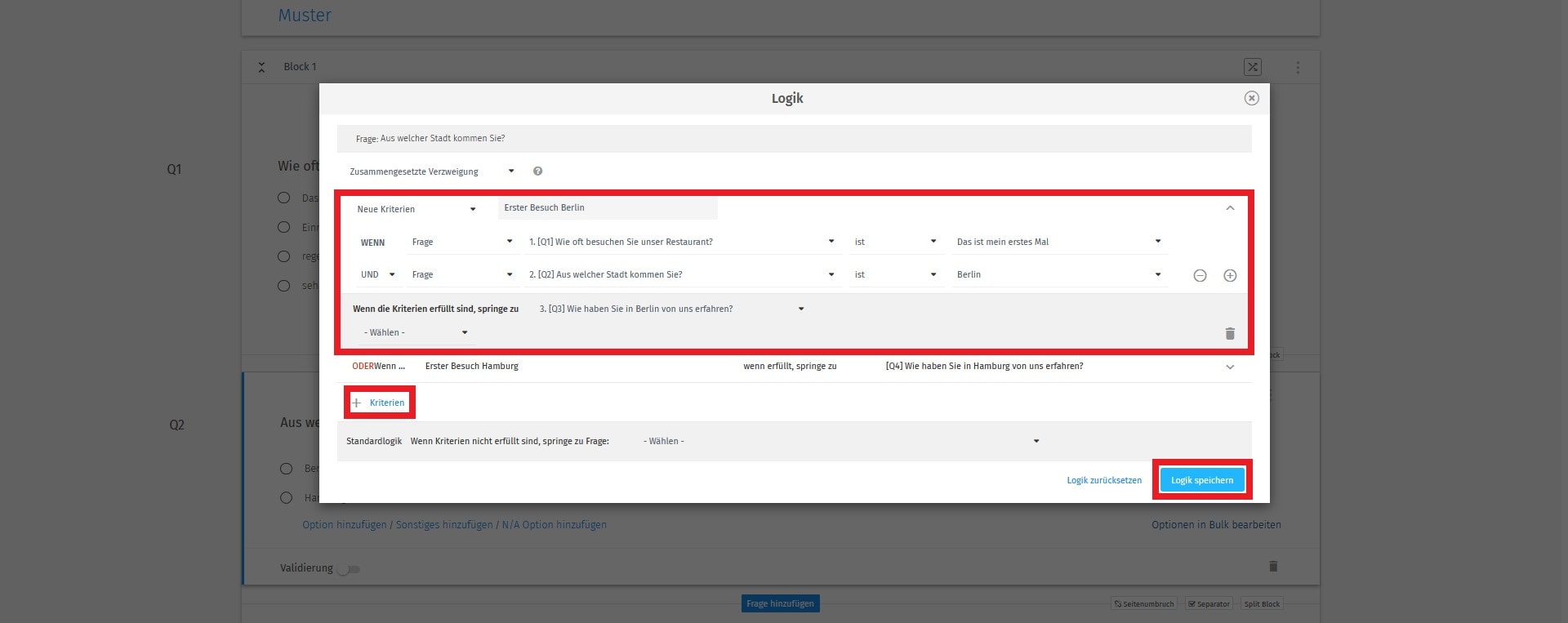Click Logik zurücksetzen link

point(1104,480)
